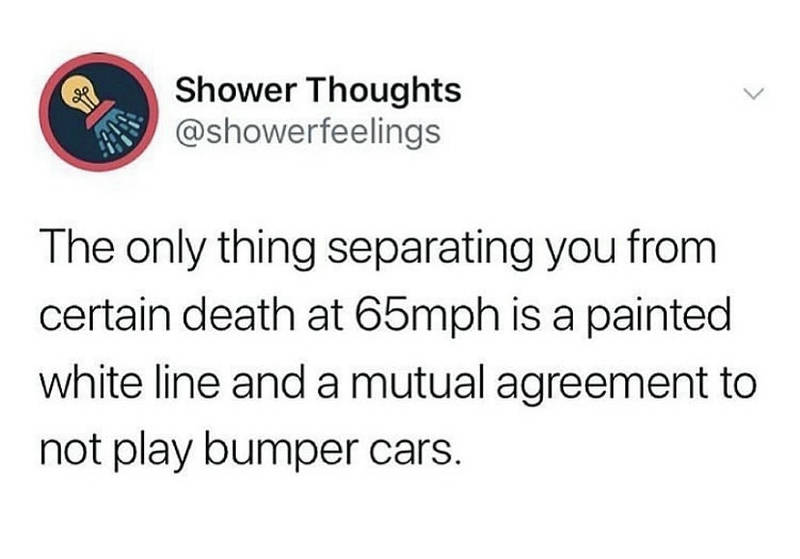Open the Shower Thoughts display name
800x559 pixels.
tap(318, 90)
